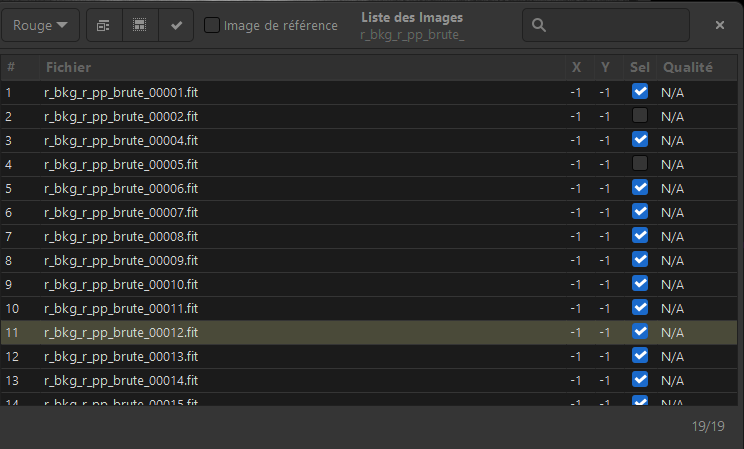Click the checkmark toolbar icon
The width and height of the screenshot is (744, 449).
click(x=176, y=25)
